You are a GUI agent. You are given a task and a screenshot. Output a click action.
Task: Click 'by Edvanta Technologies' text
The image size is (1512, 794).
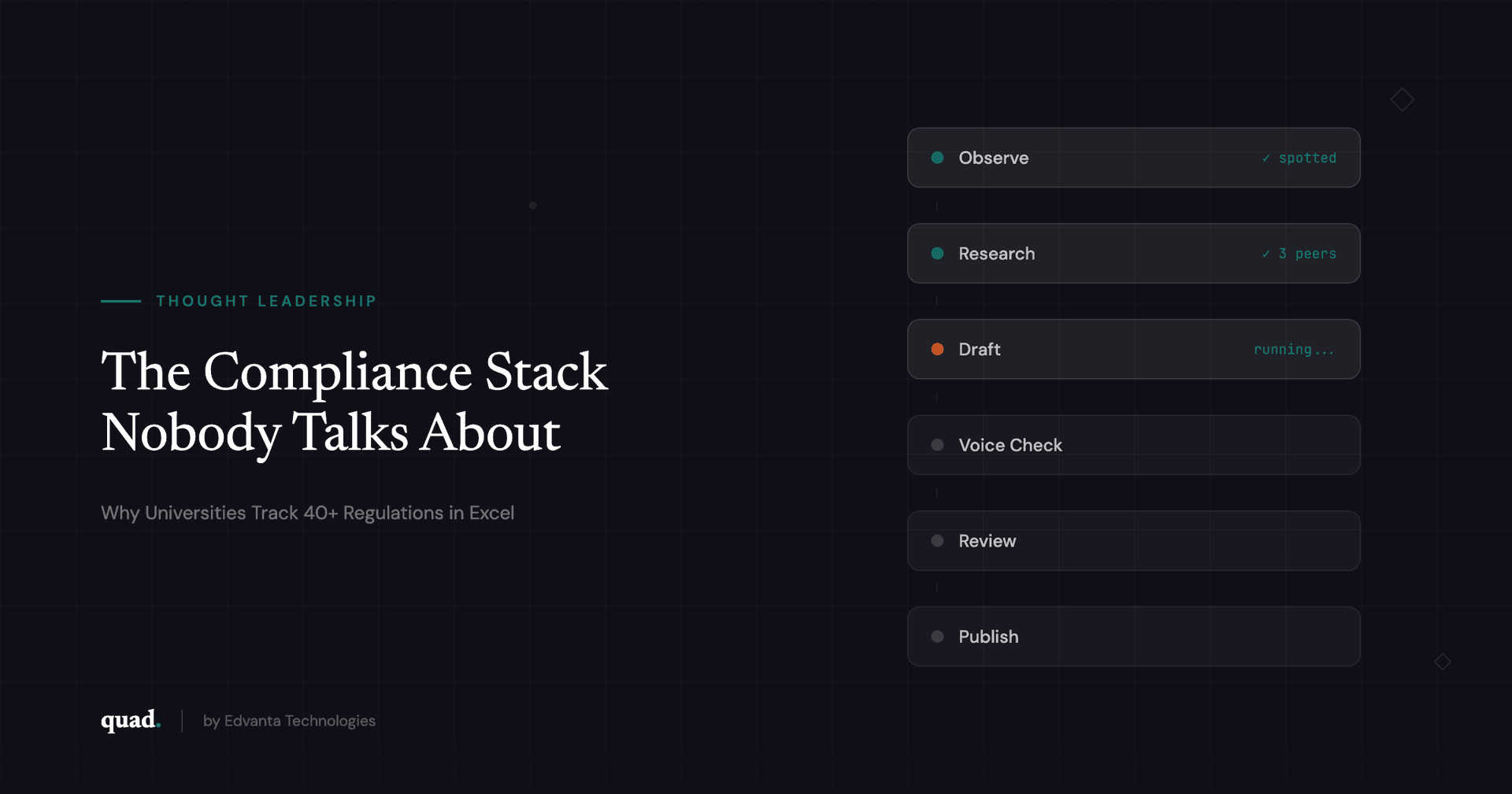point(289,721)
